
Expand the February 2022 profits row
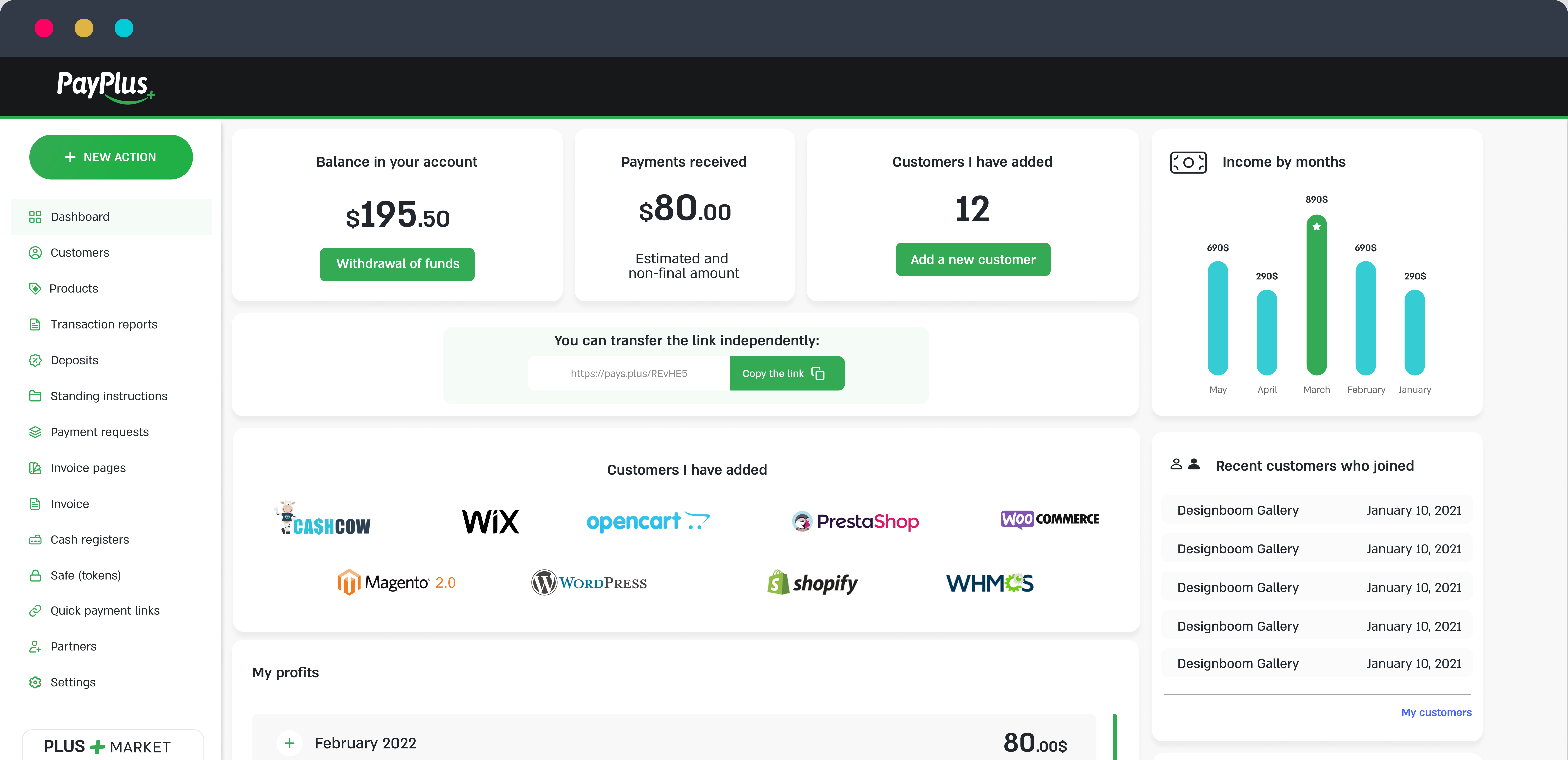pyautogui.click(x=290, y=743)
